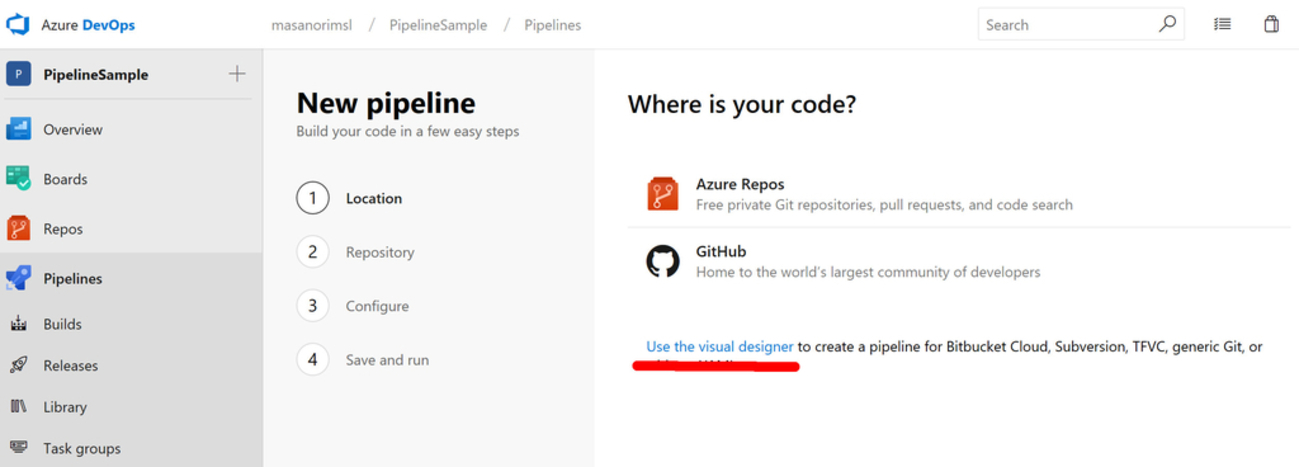Click the Releases rocket icon
Viewport: 1299px width, 467px height.
[18, 365]
